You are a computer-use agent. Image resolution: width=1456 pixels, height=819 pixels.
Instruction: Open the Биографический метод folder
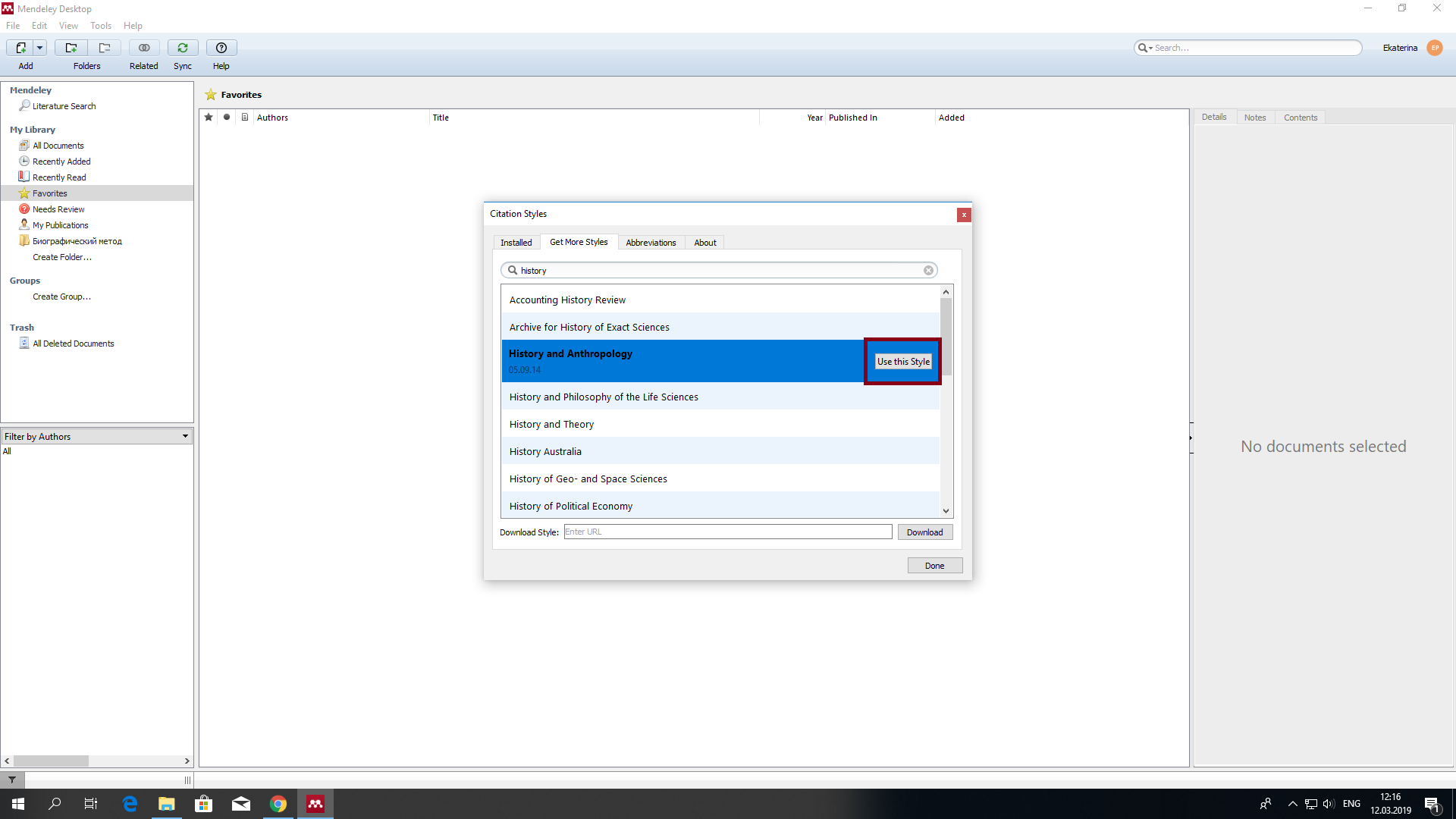coord(77,241)
